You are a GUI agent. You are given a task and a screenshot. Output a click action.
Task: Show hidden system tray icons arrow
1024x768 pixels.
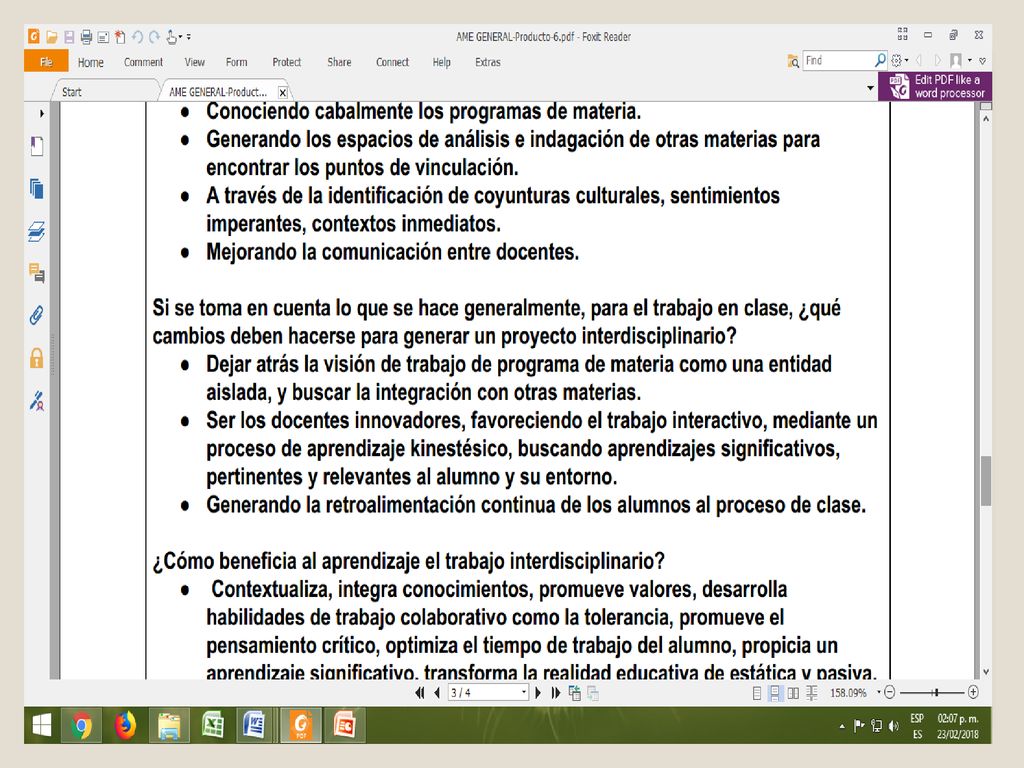pyautogui.click(x=842, y=726)
